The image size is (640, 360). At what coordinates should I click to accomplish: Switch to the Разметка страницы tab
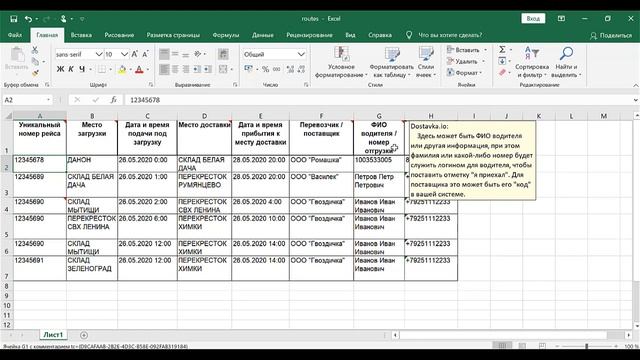click(173, 35)
